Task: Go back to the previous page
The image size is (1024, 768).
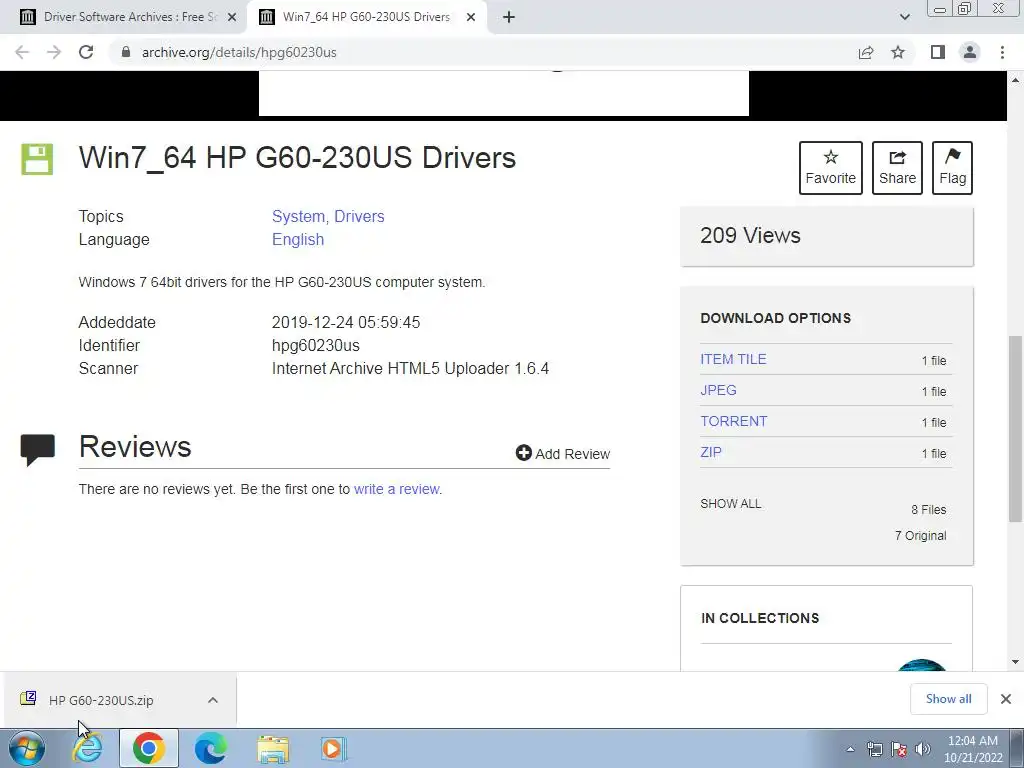Action: point(22,52)
